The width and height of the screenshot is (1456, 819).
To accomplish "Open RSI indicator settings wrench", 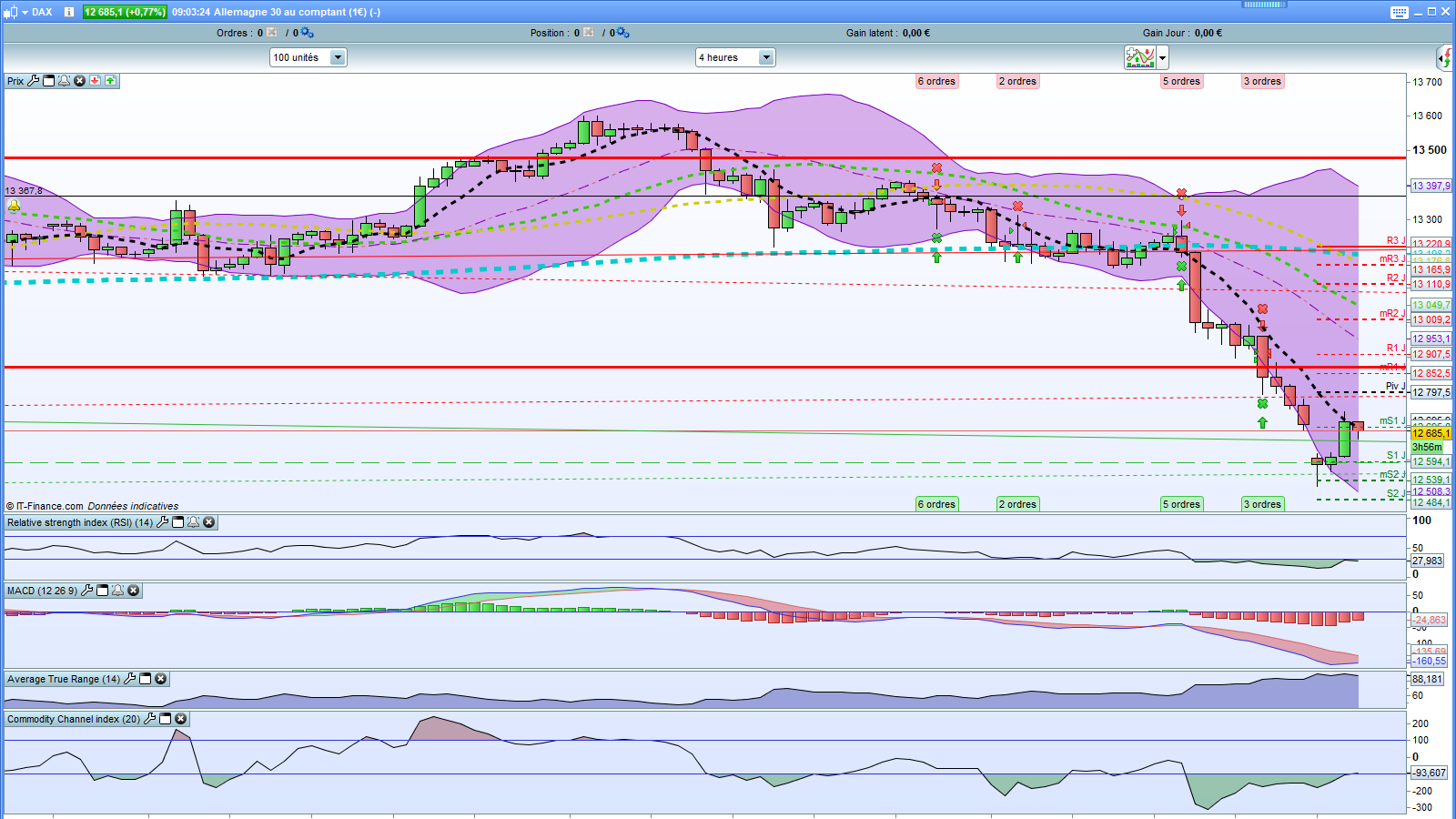I will [x=163, y=522].
